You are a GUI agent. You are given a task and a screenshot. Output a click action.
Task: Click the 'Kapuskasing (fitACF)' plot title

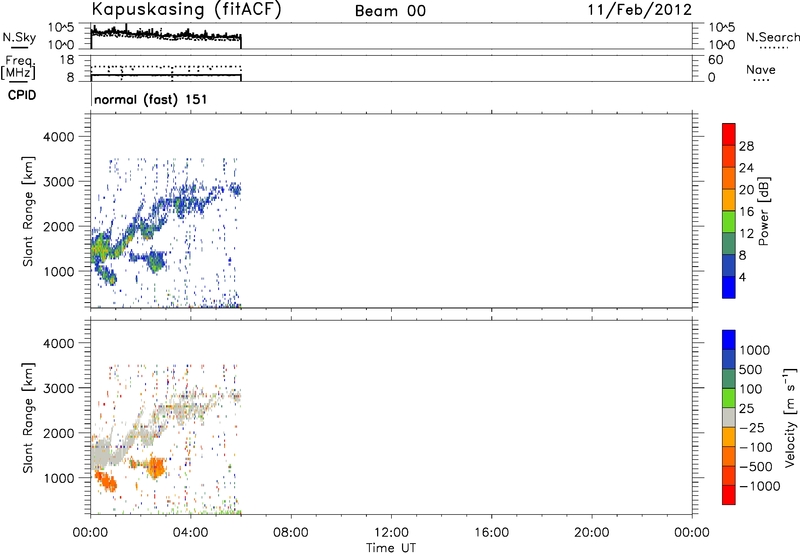pyautogui.click(x=186, y=9)
